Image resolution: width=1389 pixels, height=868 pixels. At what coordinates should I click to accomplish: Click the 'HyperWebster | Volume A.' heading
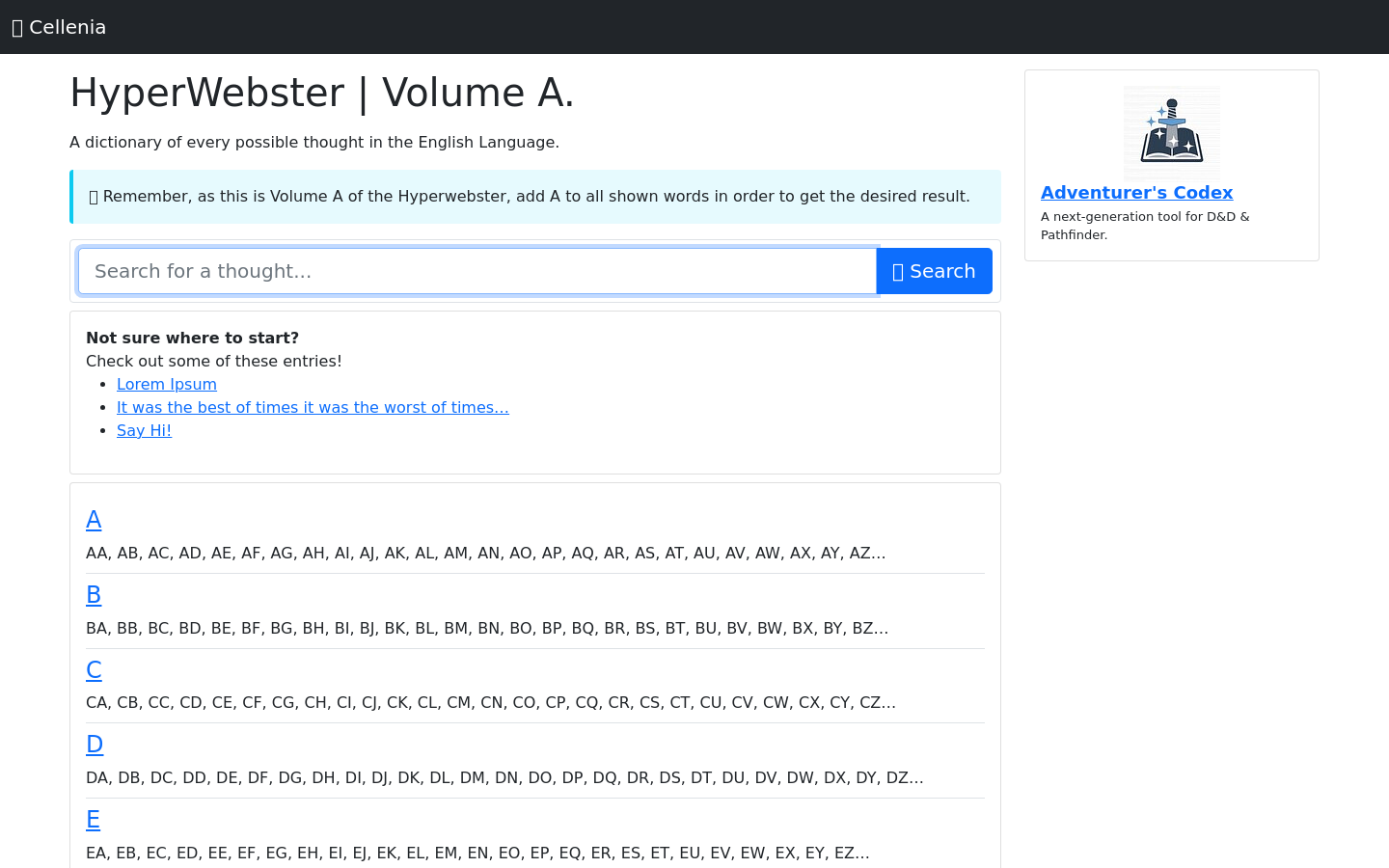pyautogui.click(x=322, y=93)
